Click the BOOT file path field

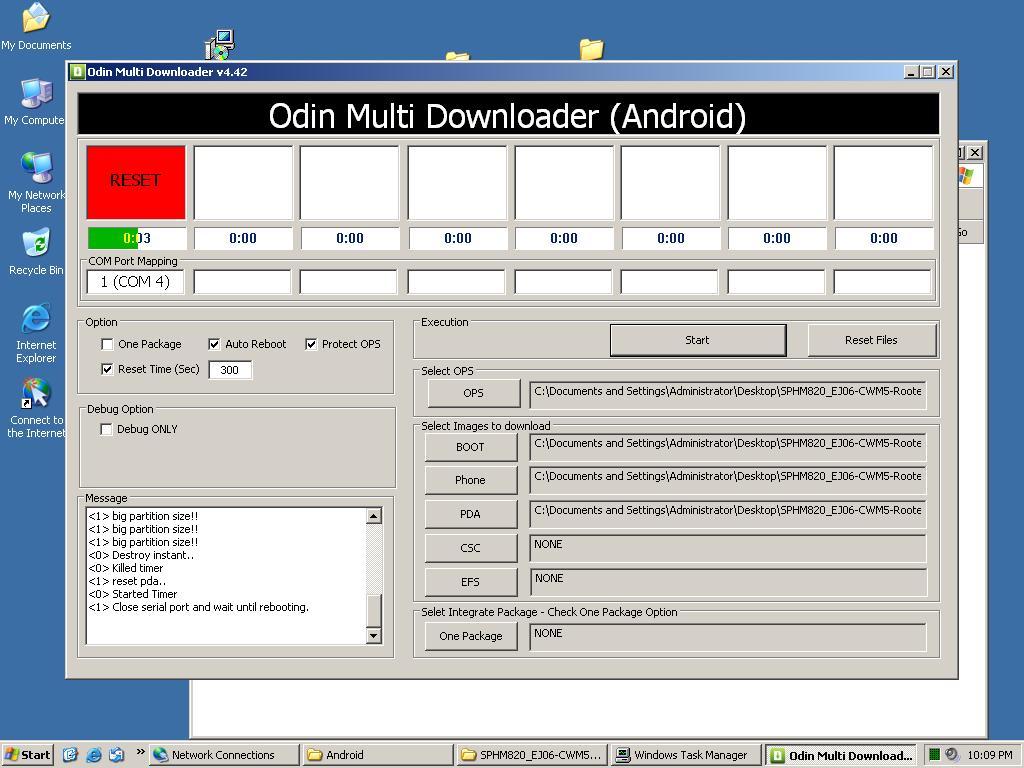click(728, 447)
